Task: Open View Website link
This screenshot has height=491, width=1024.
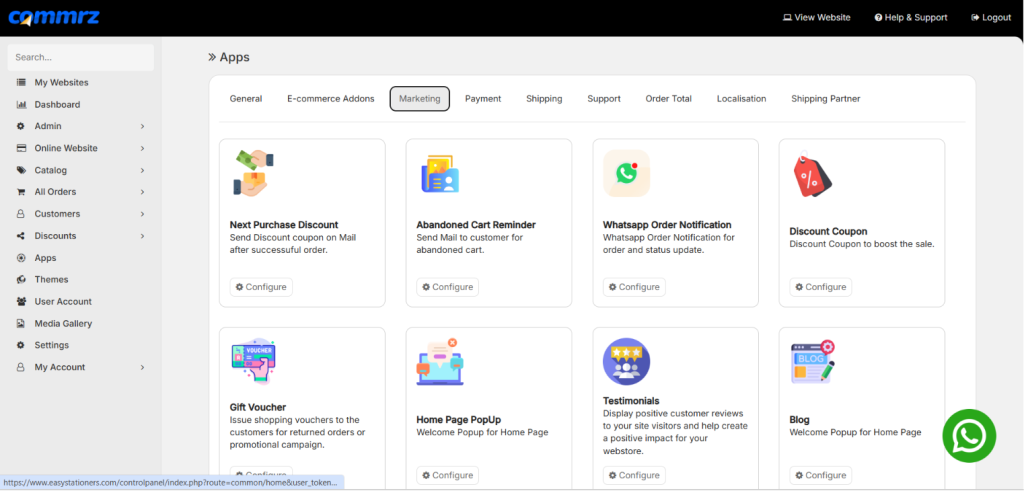Action: click(817, 18)
